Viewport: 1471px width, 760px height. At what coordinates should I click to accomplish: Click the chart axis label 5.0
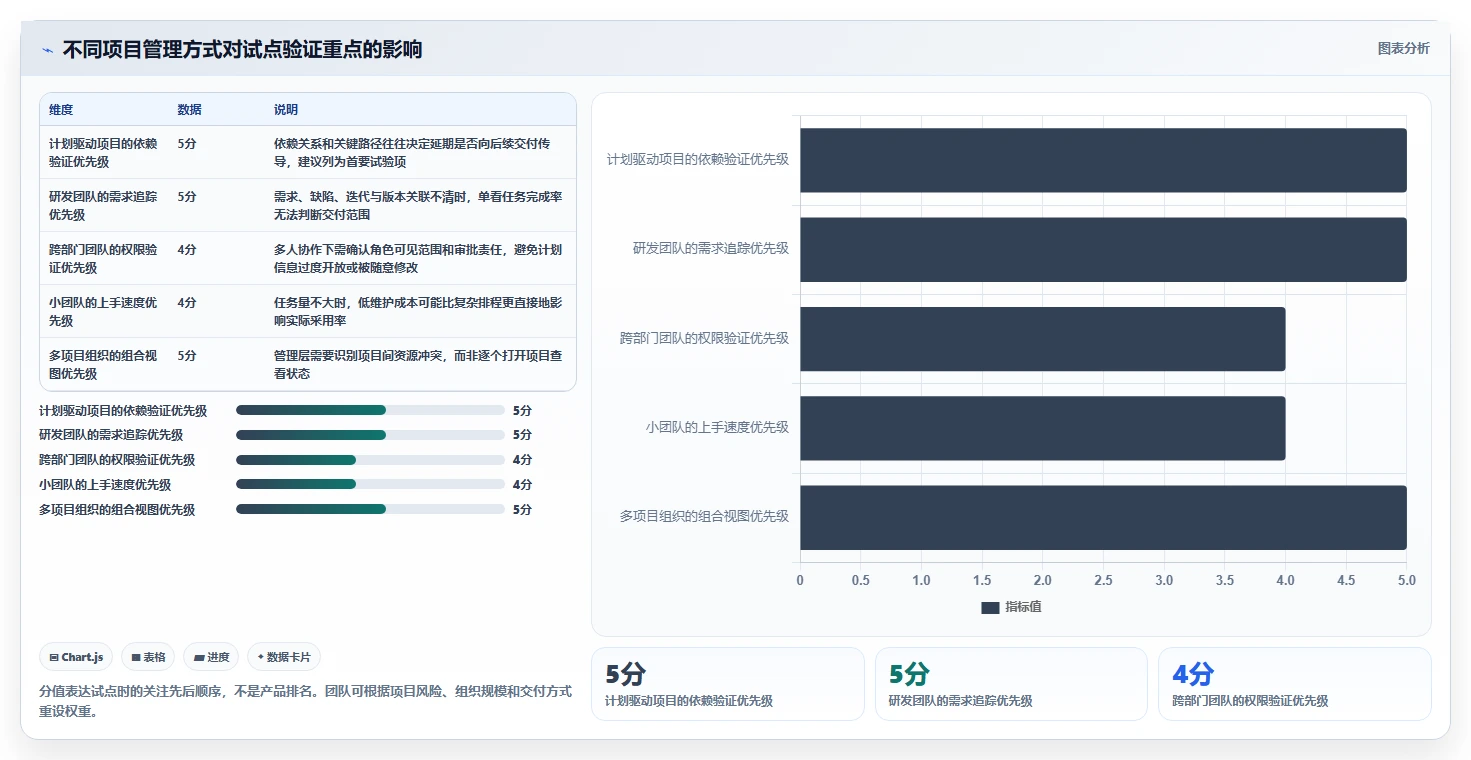point(1407,580)
